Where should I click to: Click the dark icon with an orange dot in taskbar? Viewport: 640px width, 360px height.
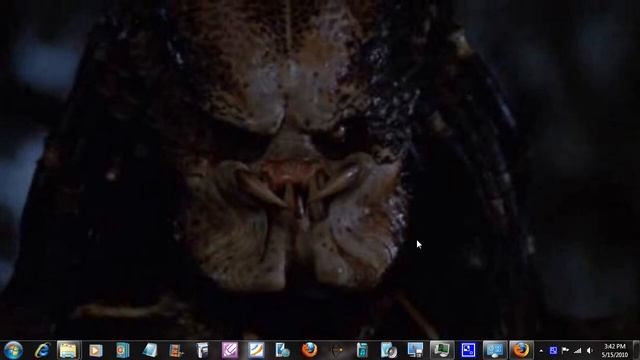[x=336, y=350]
